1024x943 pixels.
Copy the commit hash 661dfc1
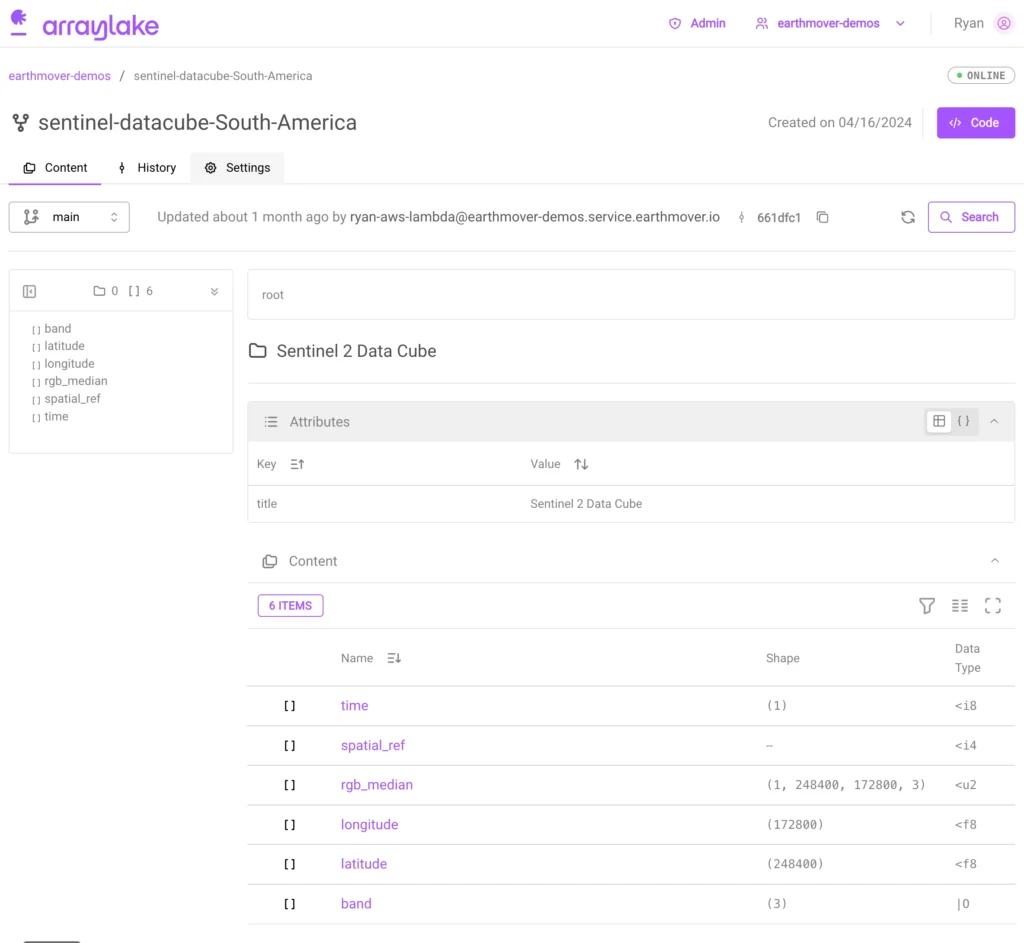(x=822, y=217)
